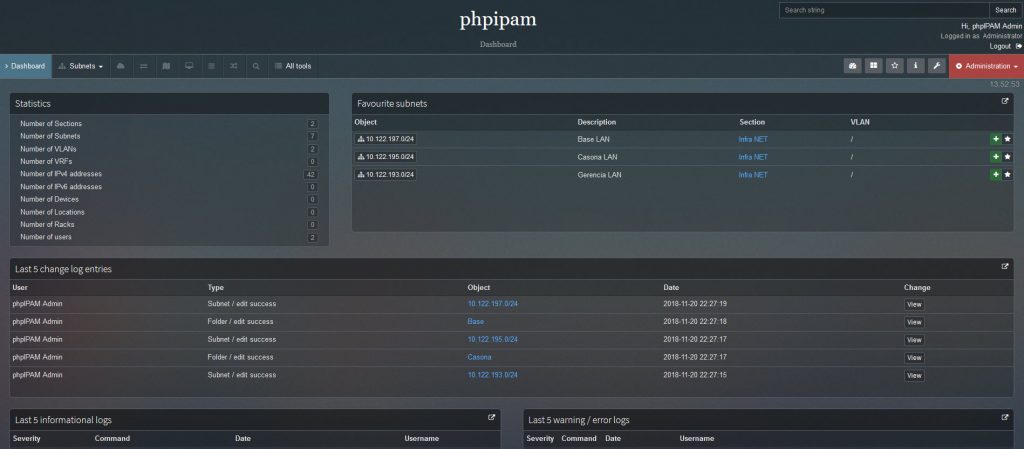Image resolution: width=1024 pixels, height=449 pixels.
Task: Add address to 10.122.193.0/24 via green plus
Action: (x=995, y=174)
